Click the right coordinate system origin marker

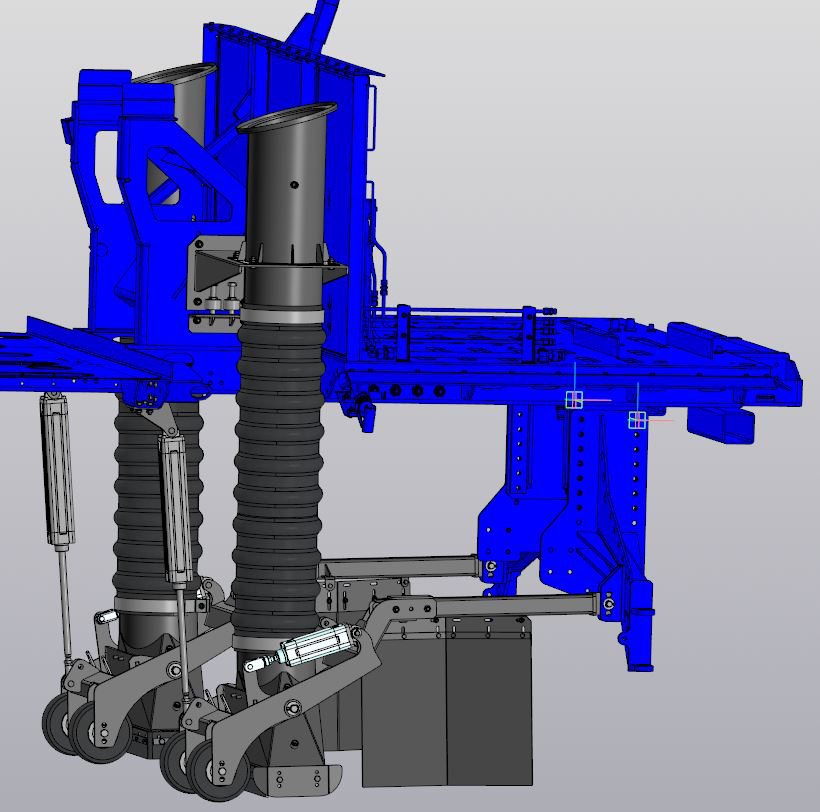click(637, 421)
